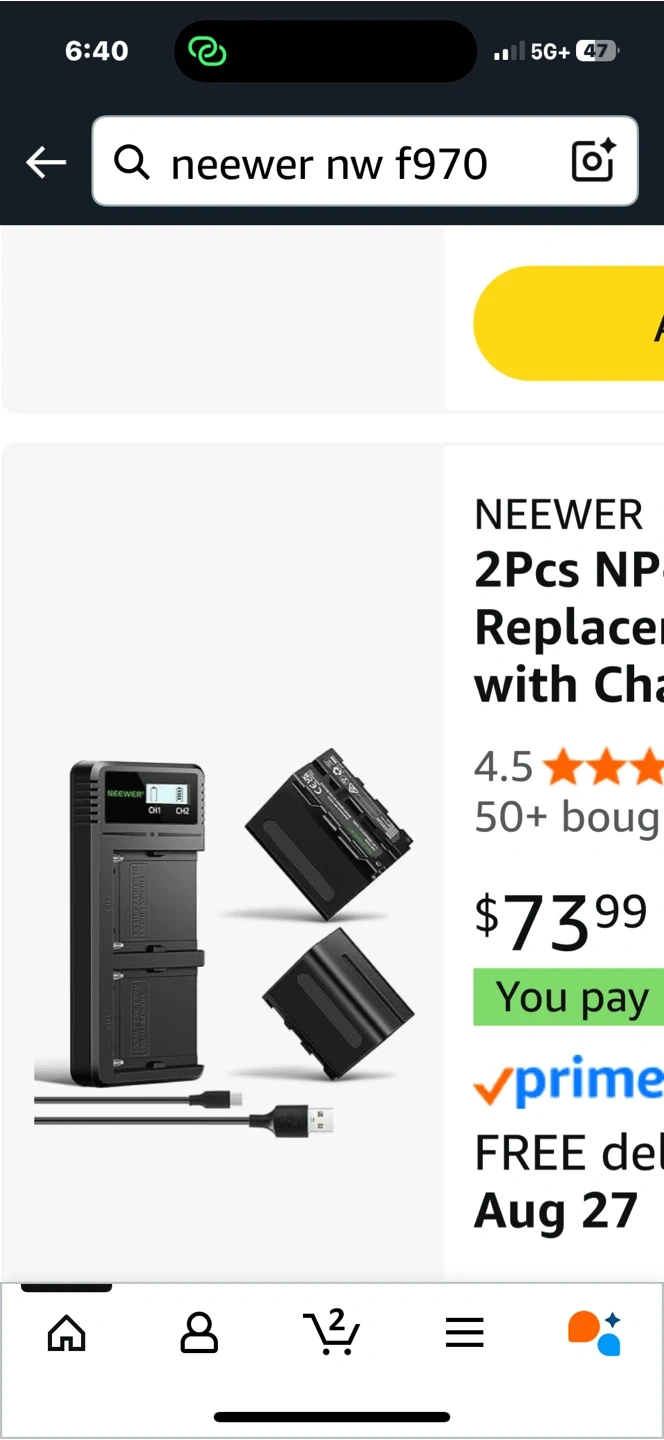The image size is (664, 1440).
Task: Go to Home tab icon
Action: 67,1333
